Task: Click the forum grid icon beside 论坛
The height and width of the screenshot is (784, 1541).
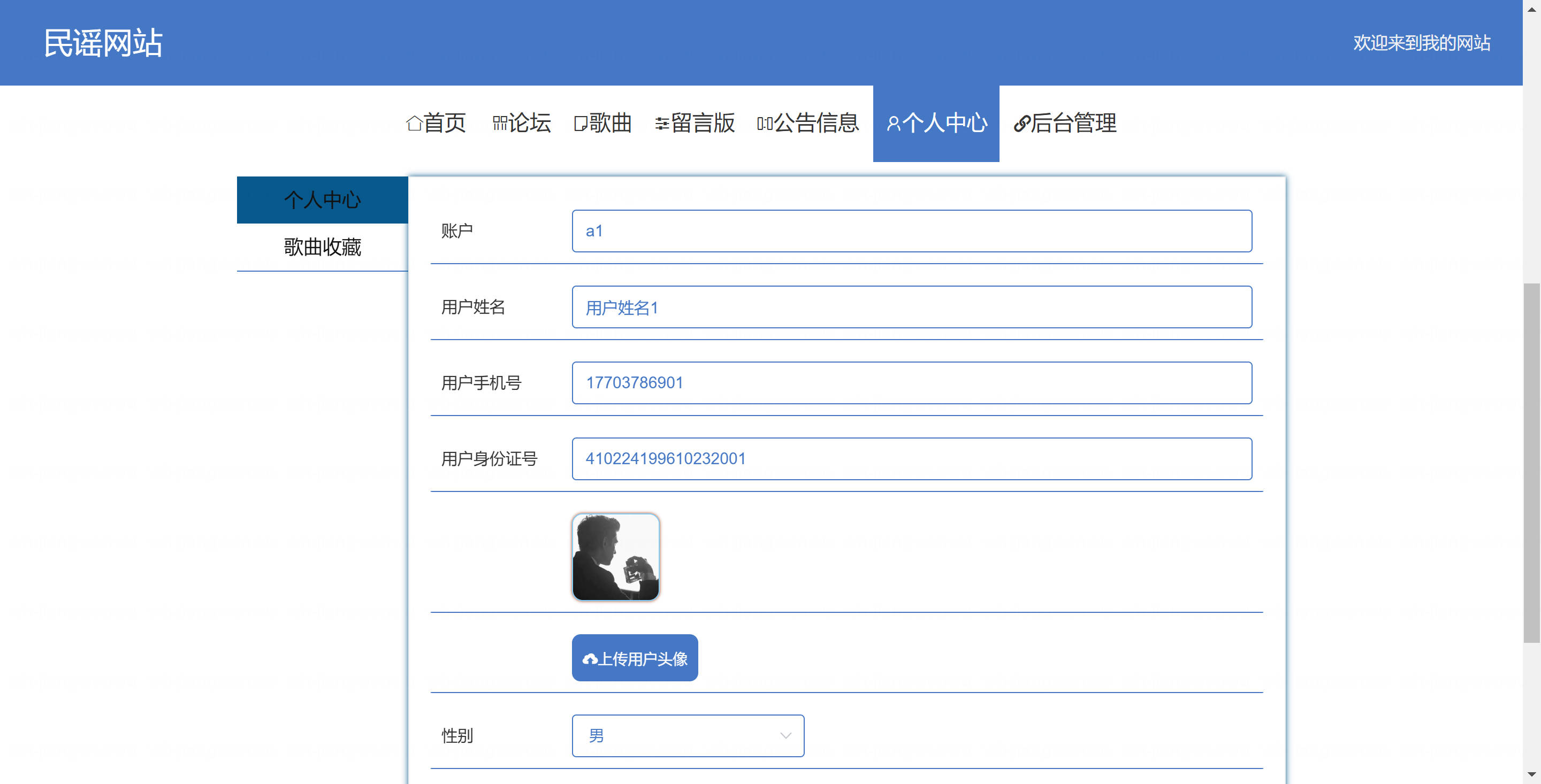Action: click(x=500, y=124)
